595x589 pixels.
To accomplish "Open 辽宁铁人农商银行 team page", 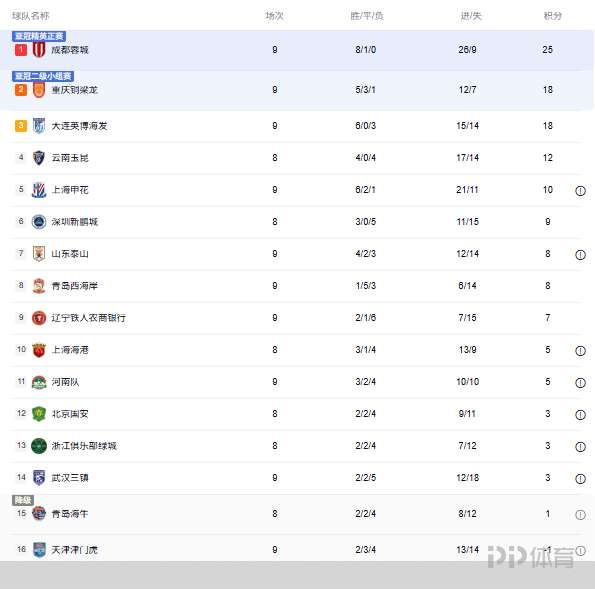I will 88,318.
